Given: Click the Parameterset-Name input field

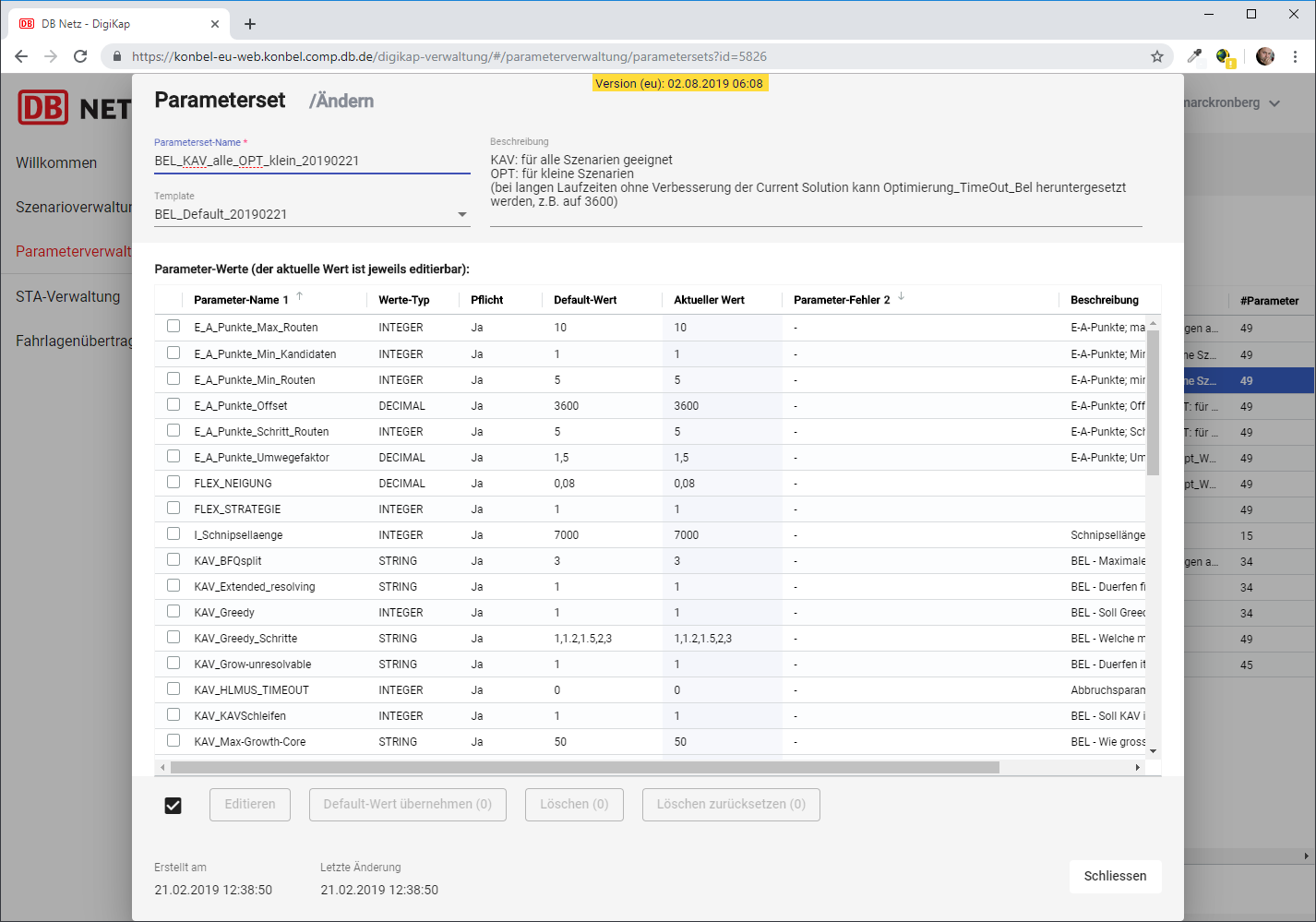Looking at the screenshot, I should click(312, 161).
